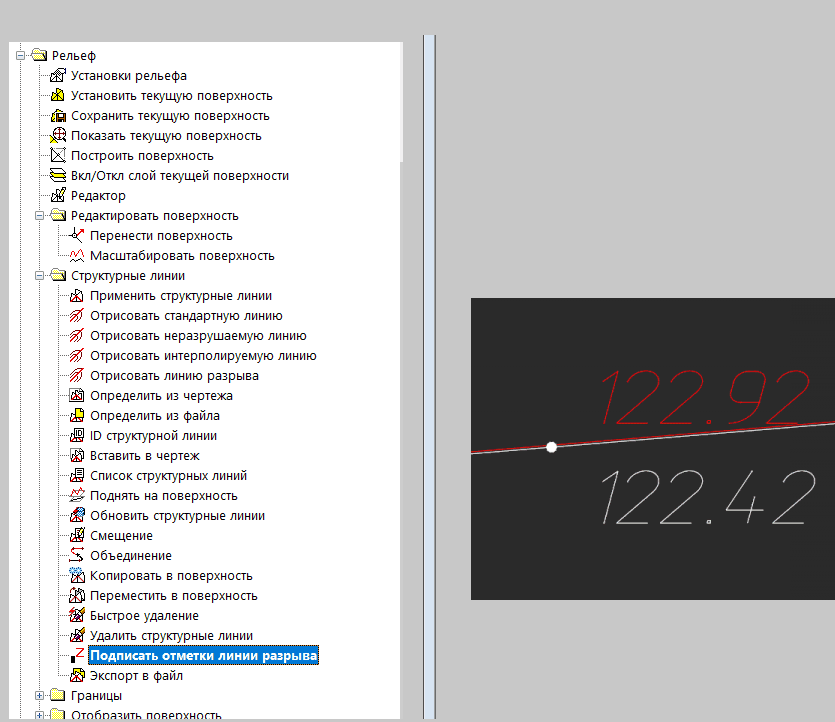This screenshot has height=722, width=835.
Task: Collapse the Структурные линии folder
Action: (40, 276)
